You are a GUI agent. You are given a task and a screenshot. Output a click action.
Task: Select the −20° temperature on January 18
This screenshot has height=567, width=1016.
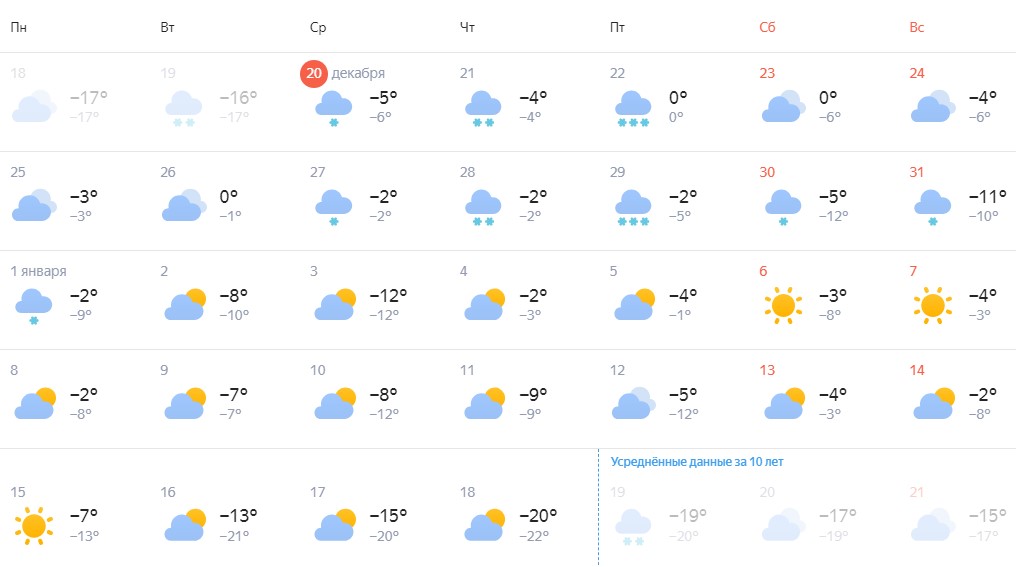point(538,516)
